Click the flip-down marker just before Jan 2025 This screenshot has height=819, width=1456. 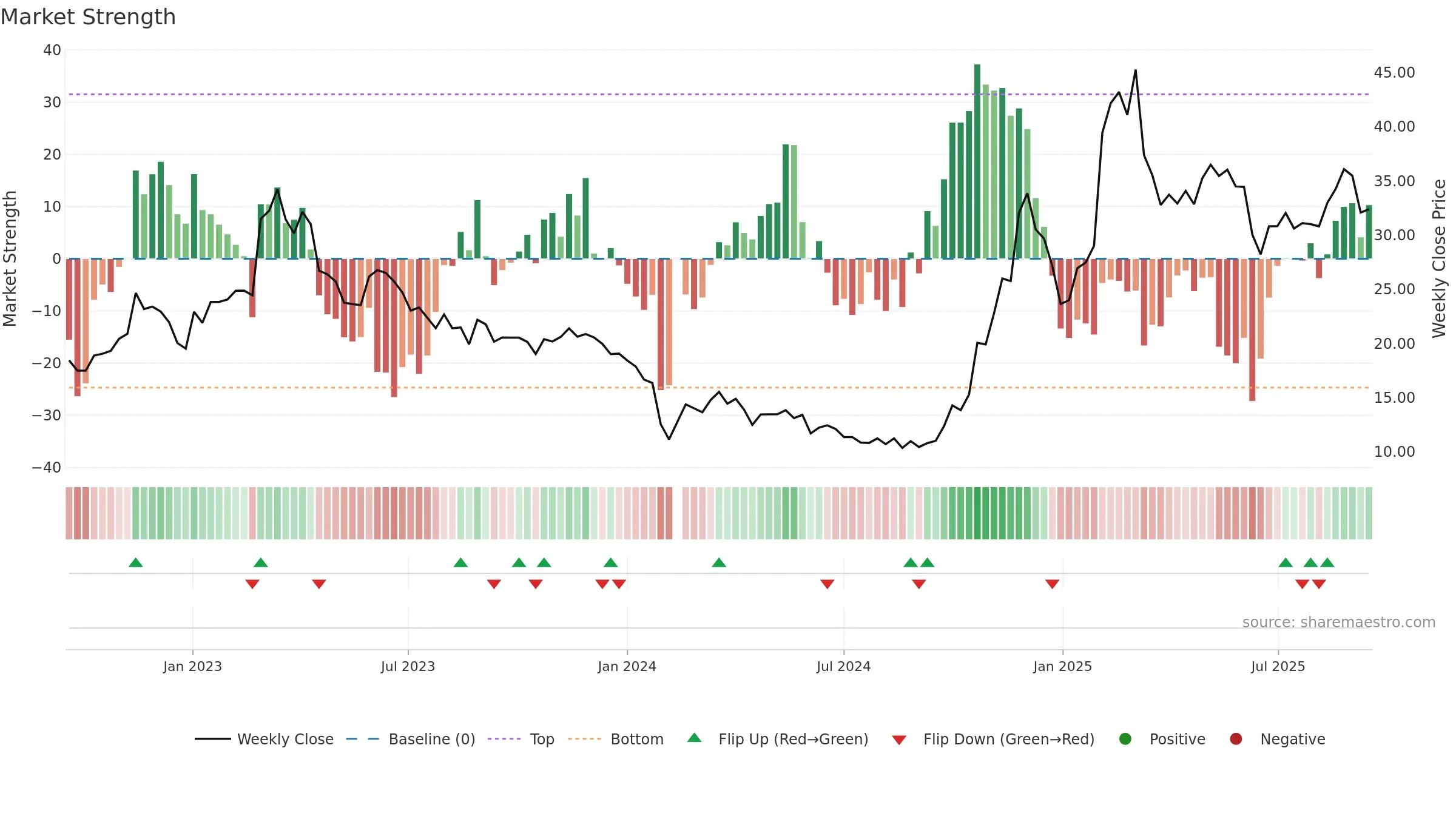1053,584
